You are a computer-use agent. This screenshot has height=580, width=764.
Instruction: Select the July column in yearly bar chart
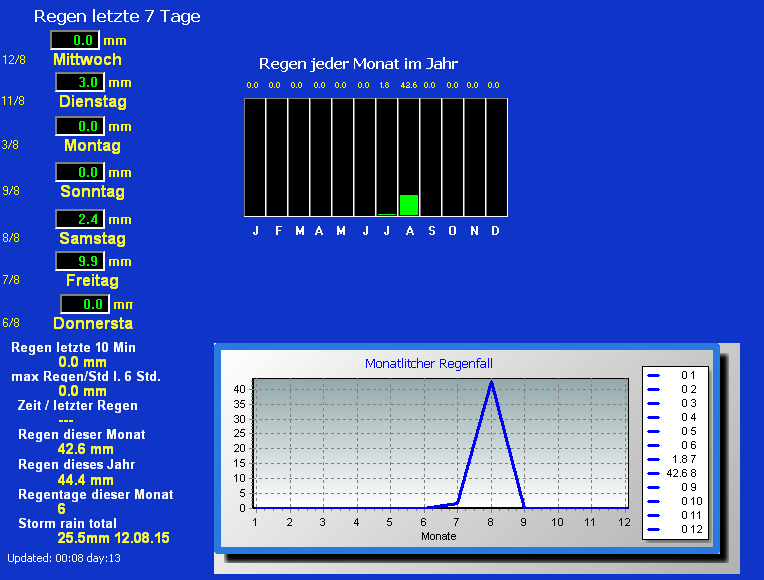point(386,157)
